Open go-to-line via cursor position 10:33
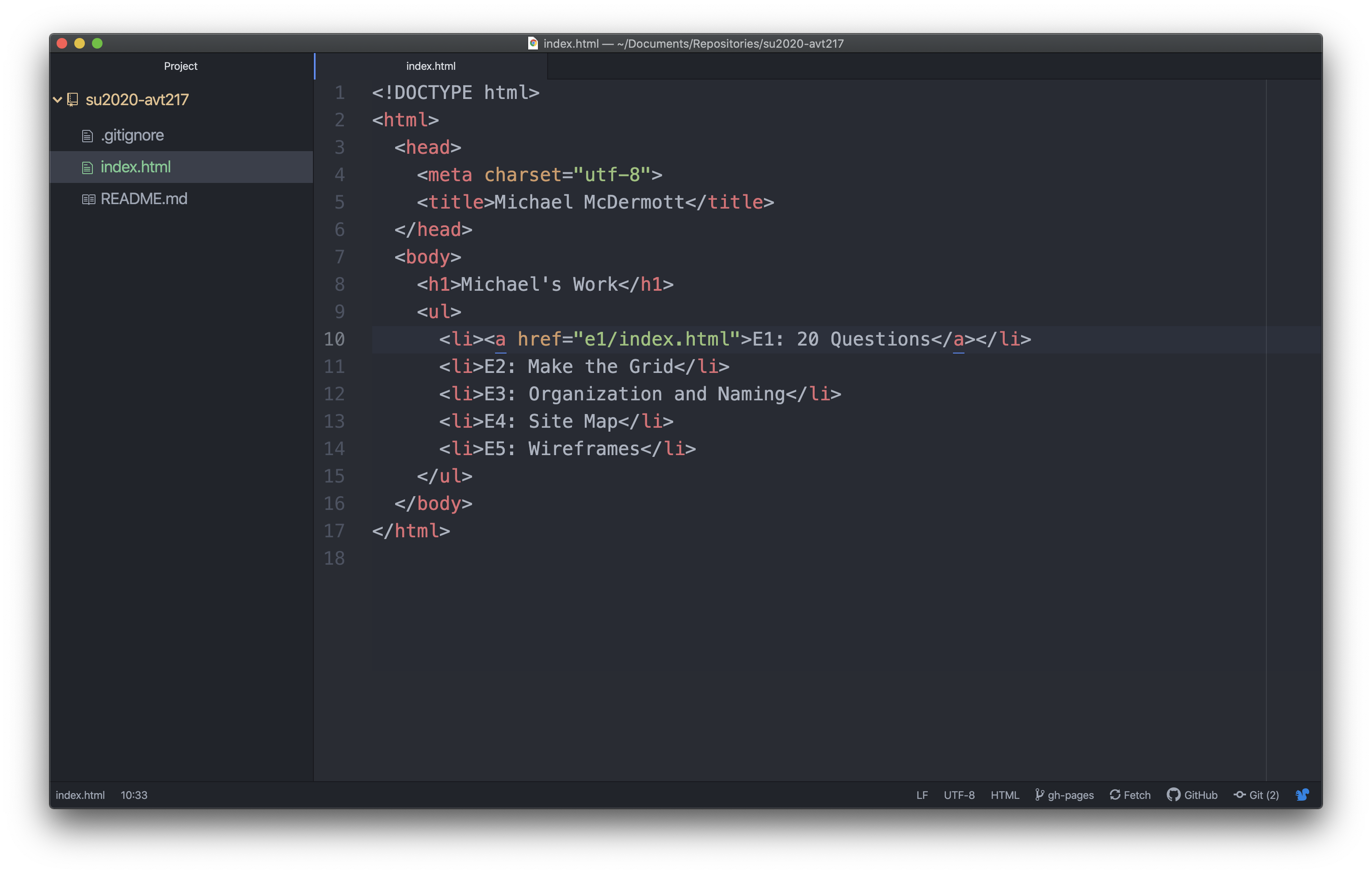The height and width of the screenshot is (874, 1372). (x=134, y=795)
